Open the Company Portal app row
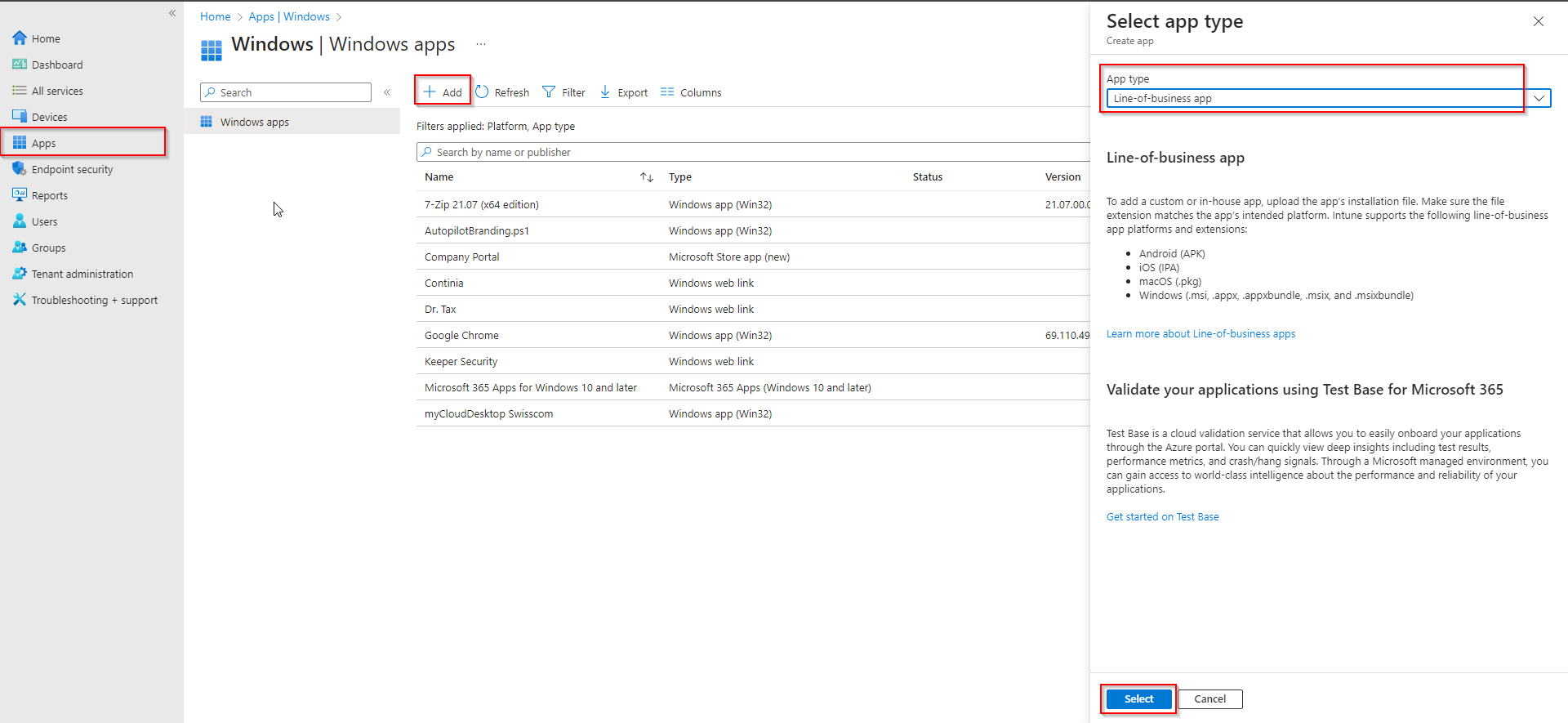 753,257
